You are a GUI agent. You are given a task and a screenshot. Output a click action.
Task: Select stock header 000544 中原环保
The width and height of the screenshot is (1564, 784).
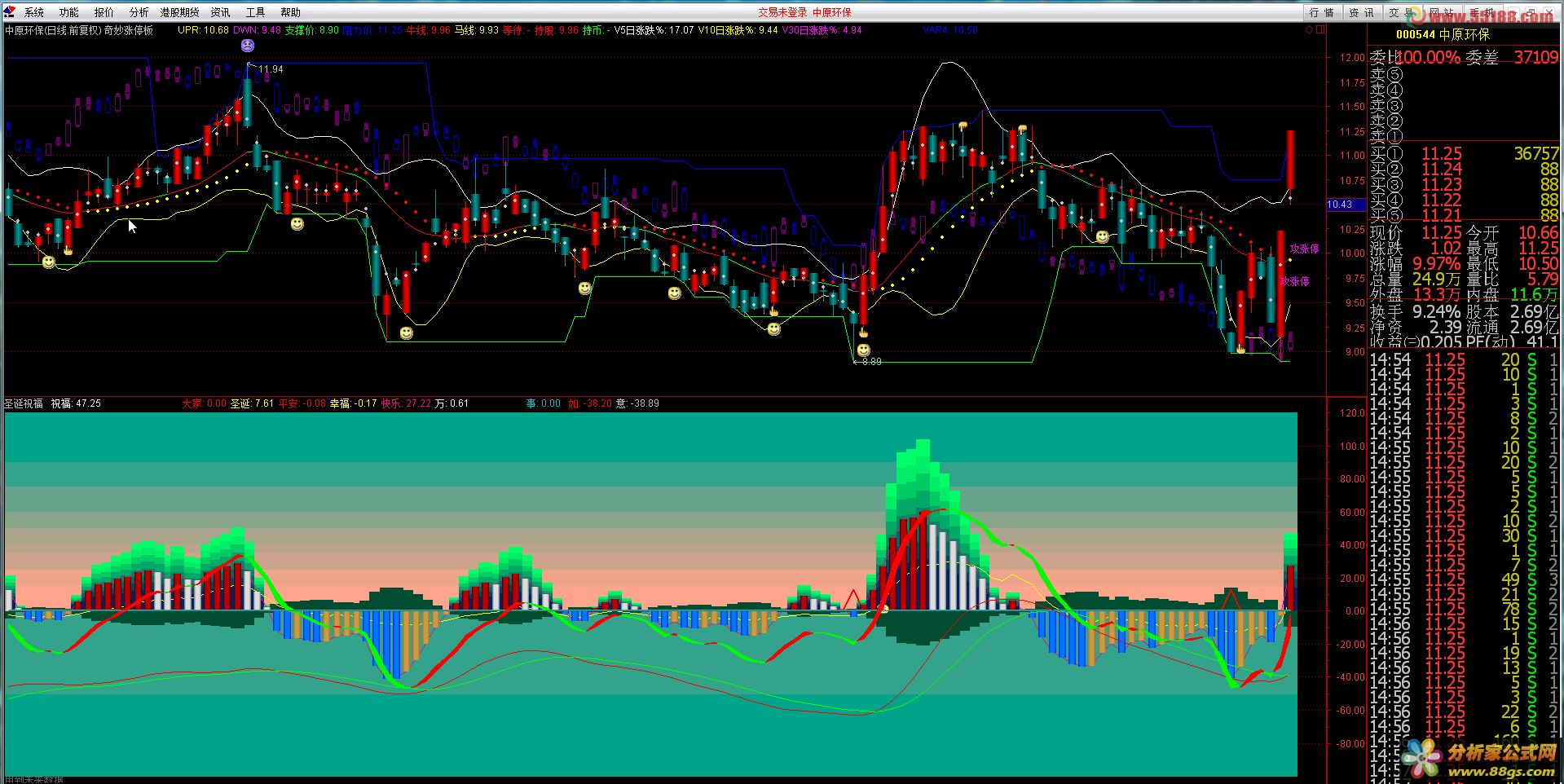tap(1443, 34)
